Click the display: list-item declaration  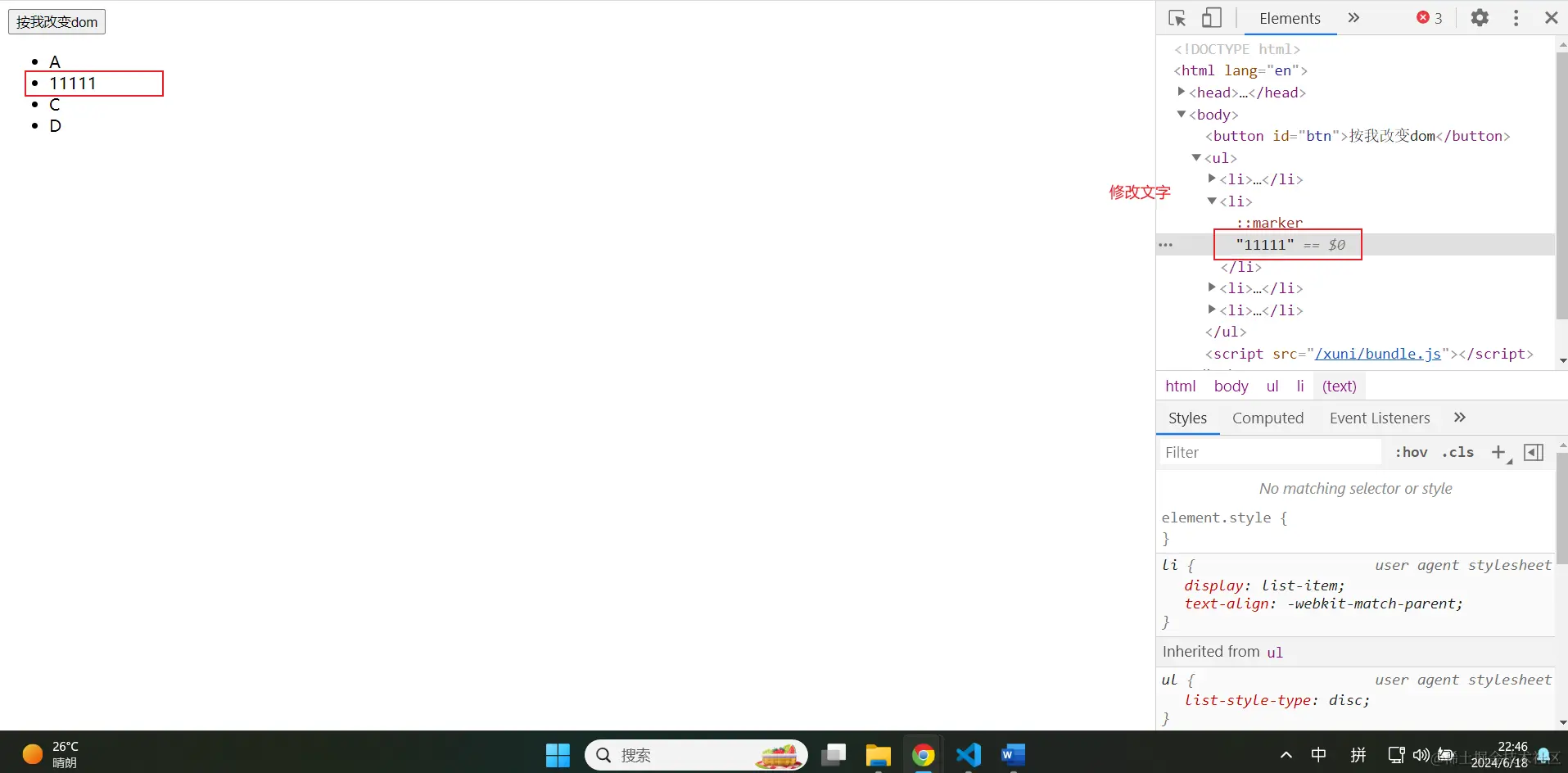1264,585
